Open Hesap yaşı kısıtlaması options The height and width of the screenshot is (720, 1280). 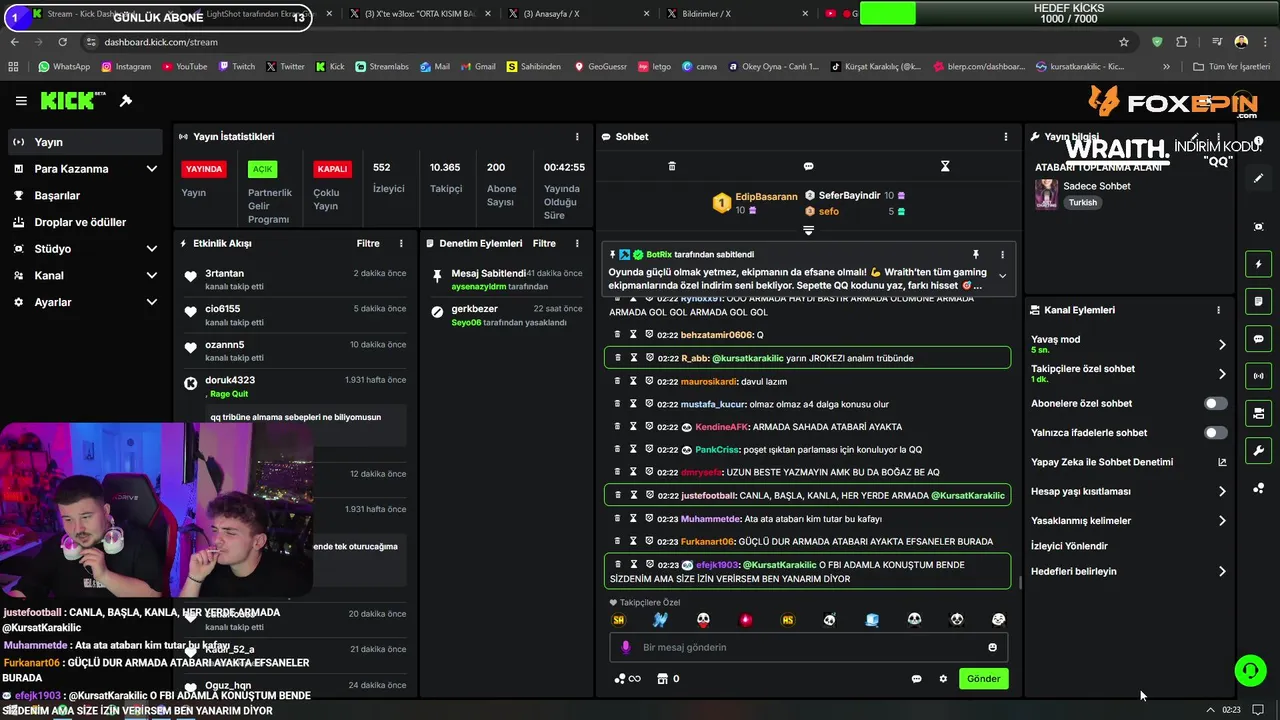(1128, 491)
